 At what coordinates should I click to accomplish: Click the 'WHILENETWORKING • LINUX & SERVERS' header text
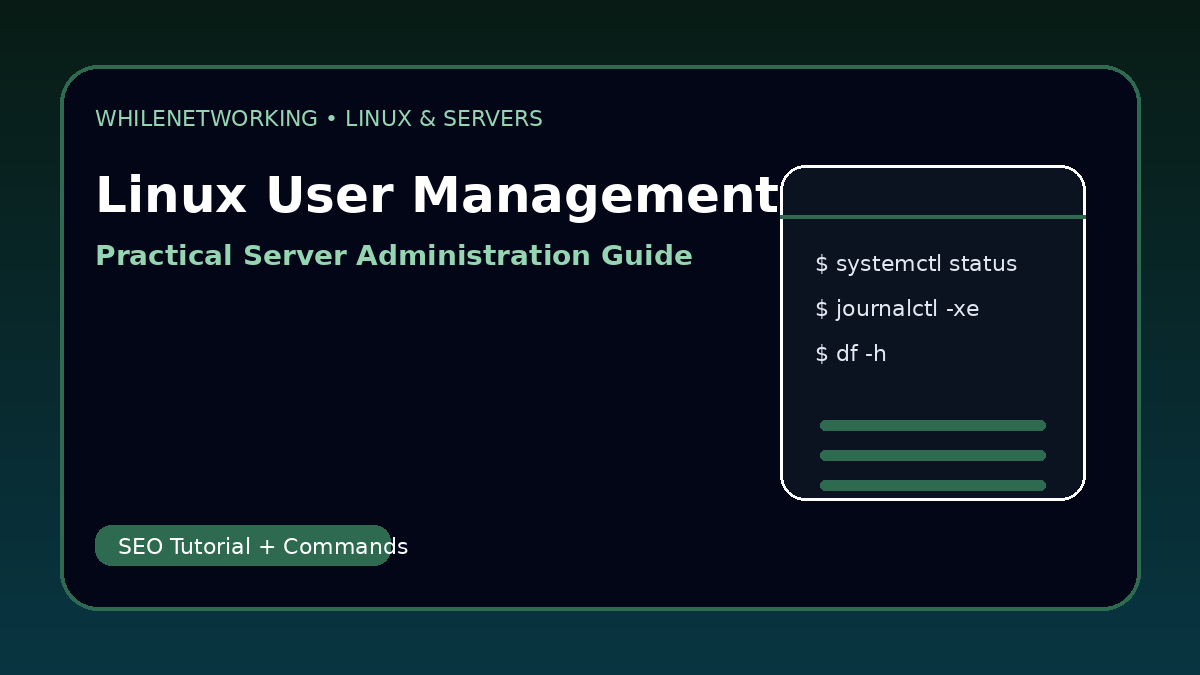pos(319,119)
